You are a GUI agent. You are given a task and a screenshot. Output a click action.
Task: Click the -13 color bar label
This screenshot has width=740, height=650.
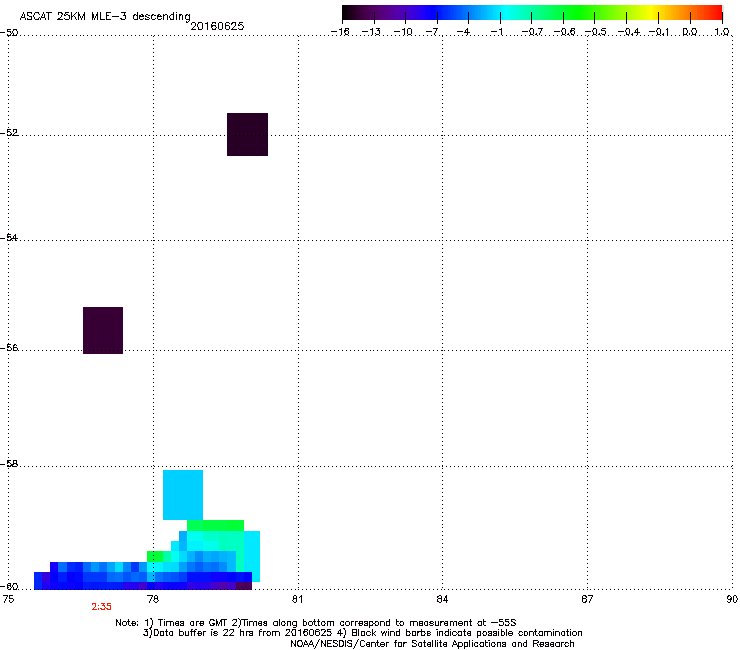371,32
